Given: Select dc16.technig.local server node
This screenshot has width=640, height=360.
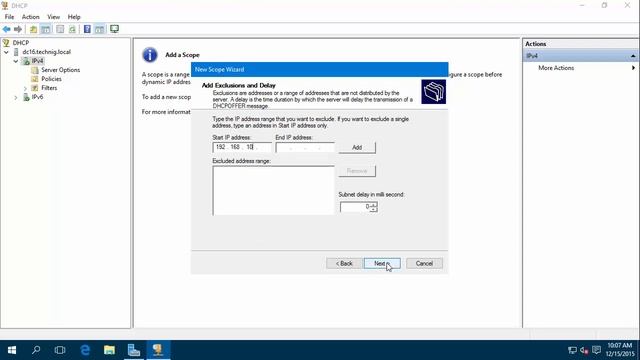Looking at the screenshot, I should point(47,52).
